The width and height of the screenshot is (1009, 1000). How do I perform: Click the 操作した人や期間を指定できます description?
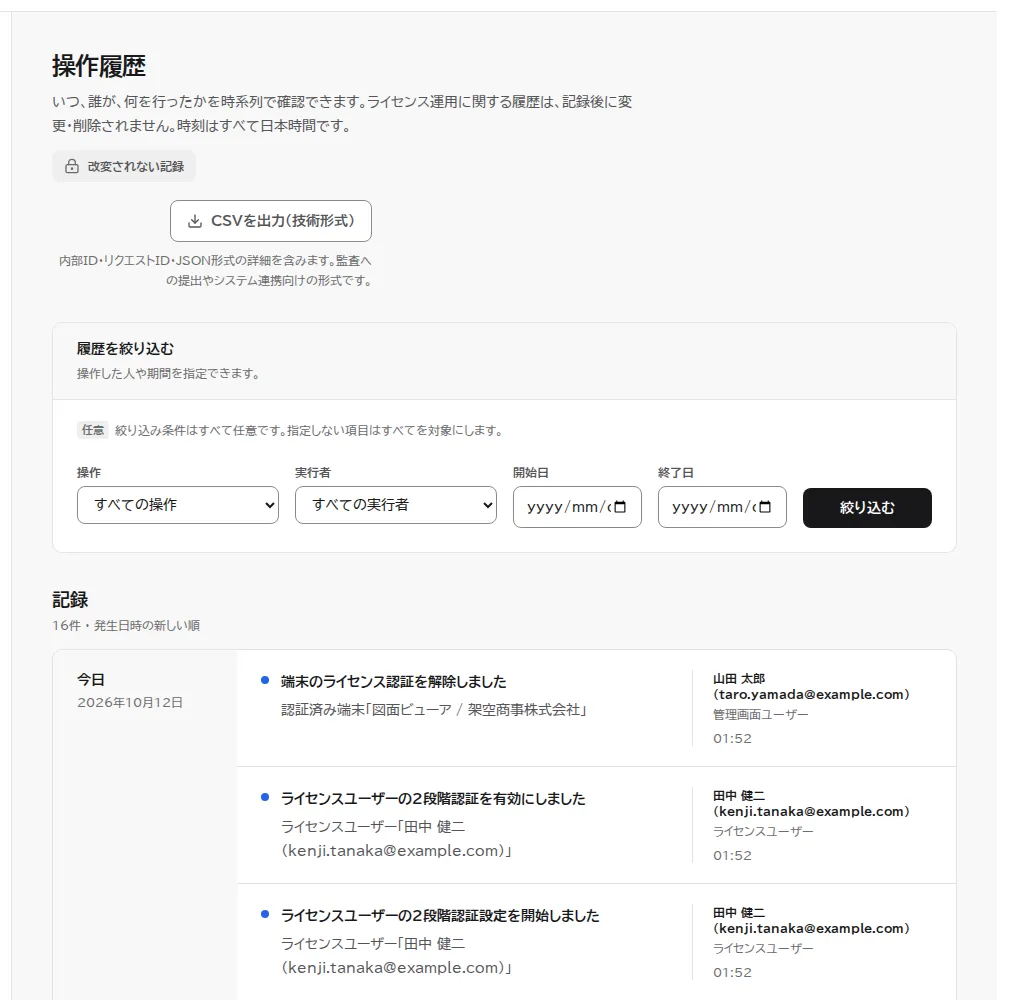tap(168, 374)
